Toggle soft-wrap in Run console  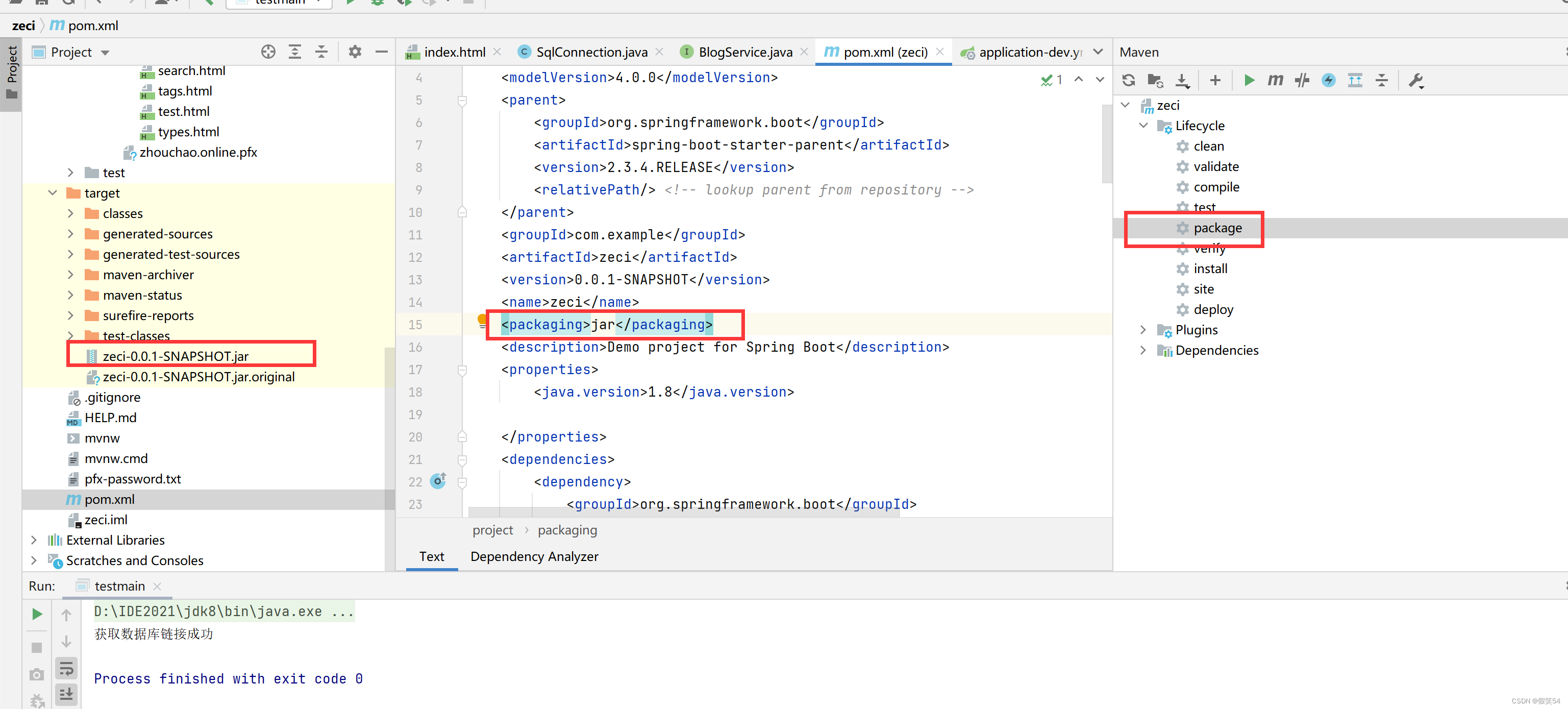click(x=66, y=669)
